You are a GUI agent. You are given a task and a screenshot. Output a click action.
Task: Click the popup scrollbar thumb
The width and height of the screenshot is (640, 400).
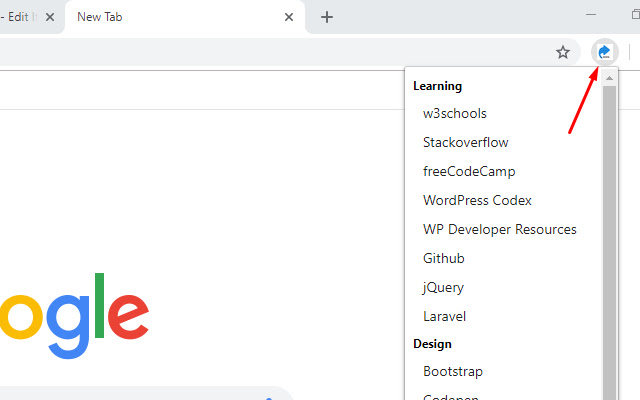coord(609,242)
